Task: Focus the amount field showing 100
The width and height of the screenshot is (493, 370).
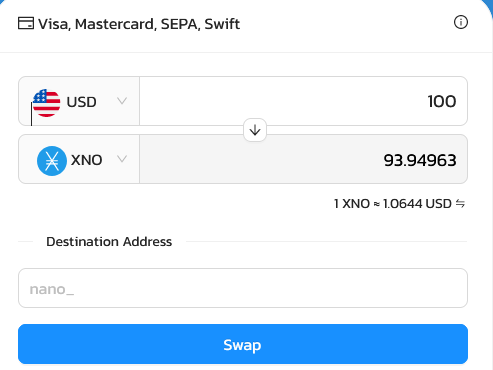Action: click(303, 101)
